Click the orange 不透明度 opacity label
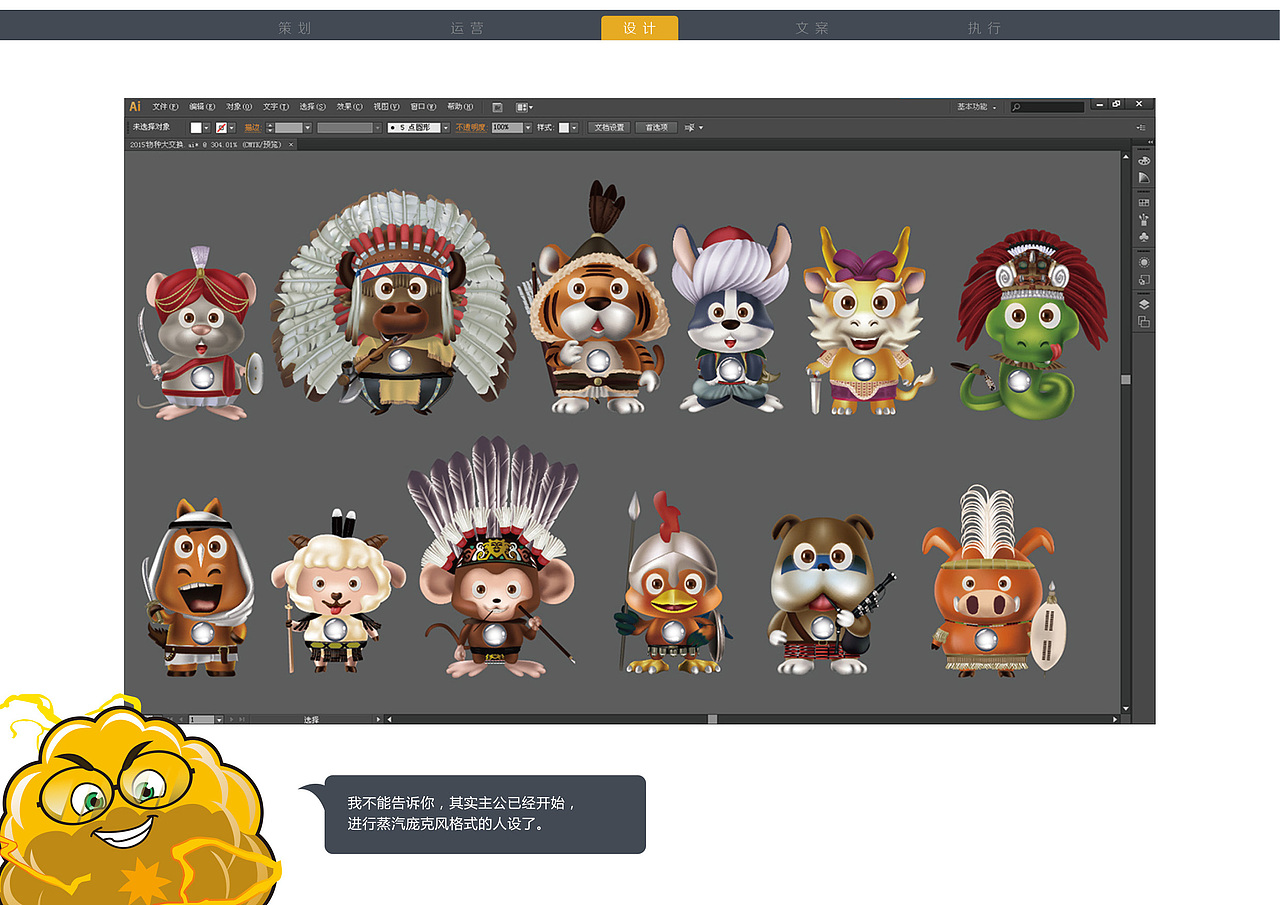The height and width of the screenshot is (905, 1280). pyautogui.click(x=470, y=127)
